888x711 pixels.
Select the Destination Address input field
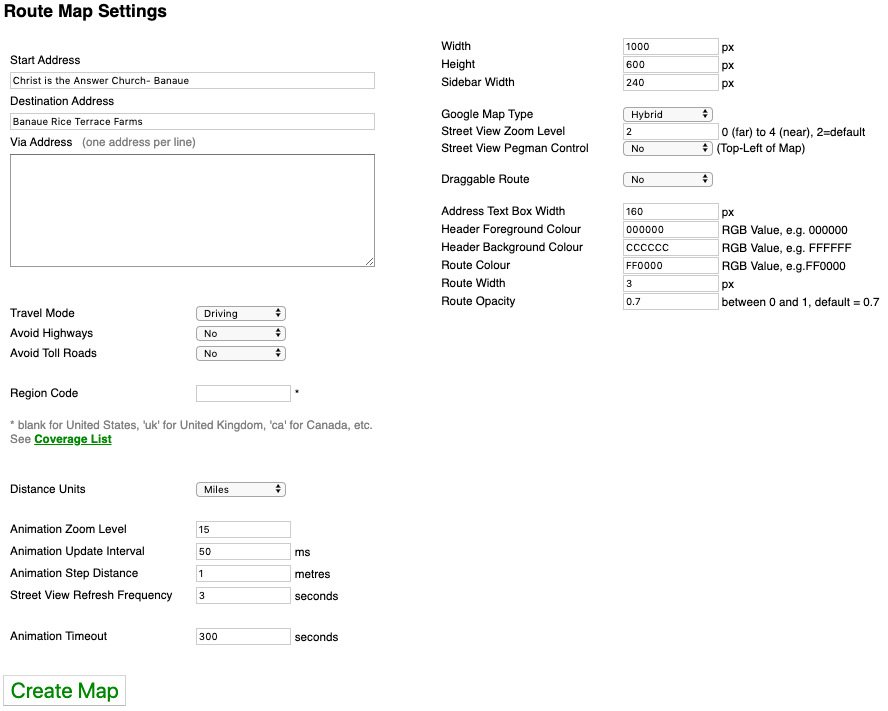click(x=191, y=121)
